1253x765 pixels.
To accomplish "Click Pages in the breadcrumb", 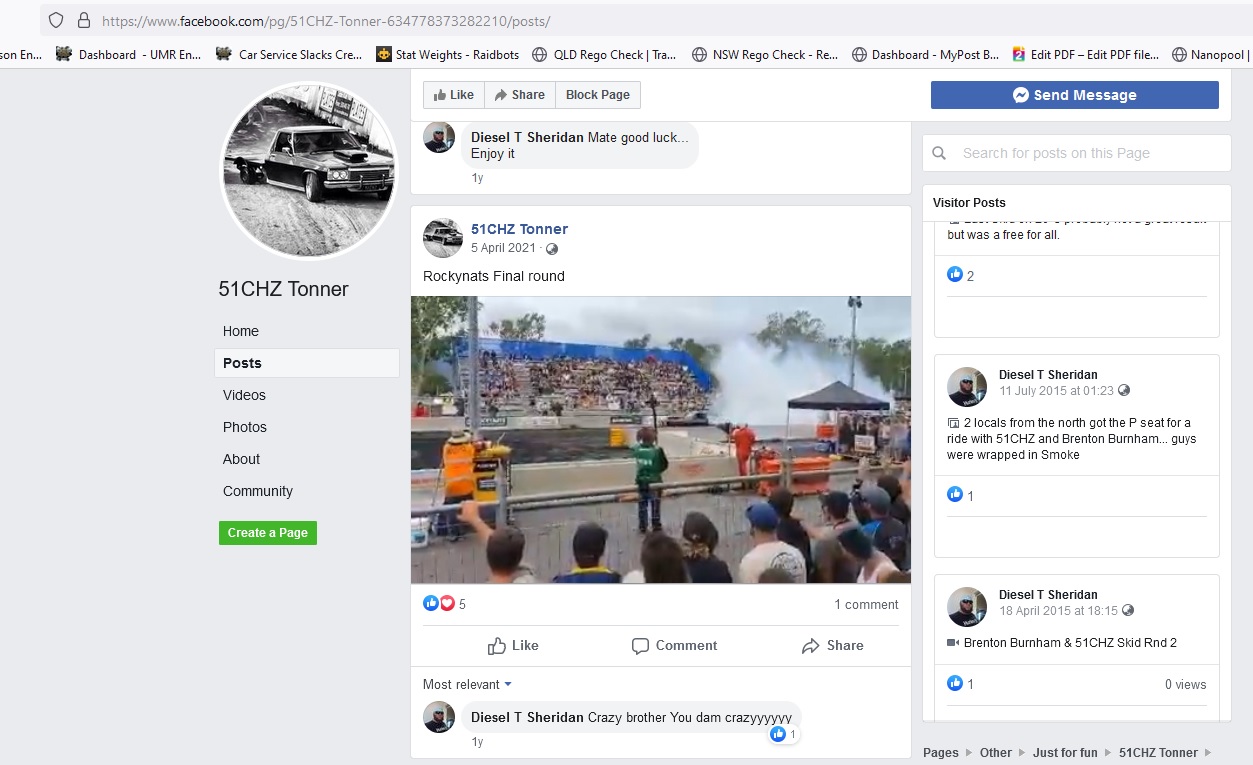I will [x=940, y=753].
